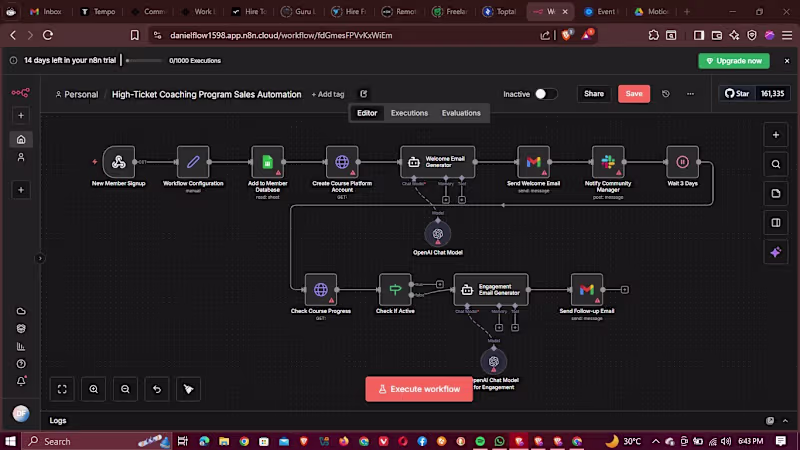Open the home overview in sidebar

(x=21, y=139)
